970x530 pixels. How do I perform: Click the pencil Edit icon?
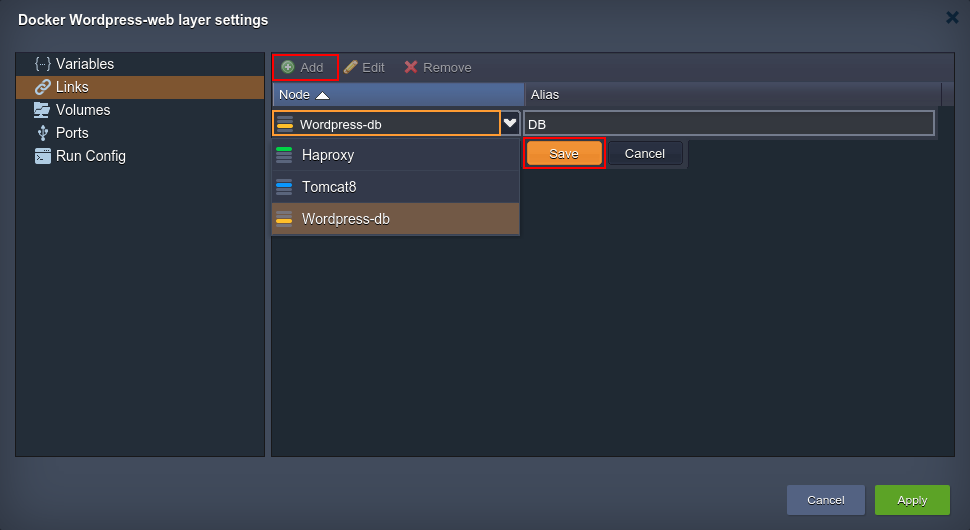pyautogui.click(x=351, y=67)
